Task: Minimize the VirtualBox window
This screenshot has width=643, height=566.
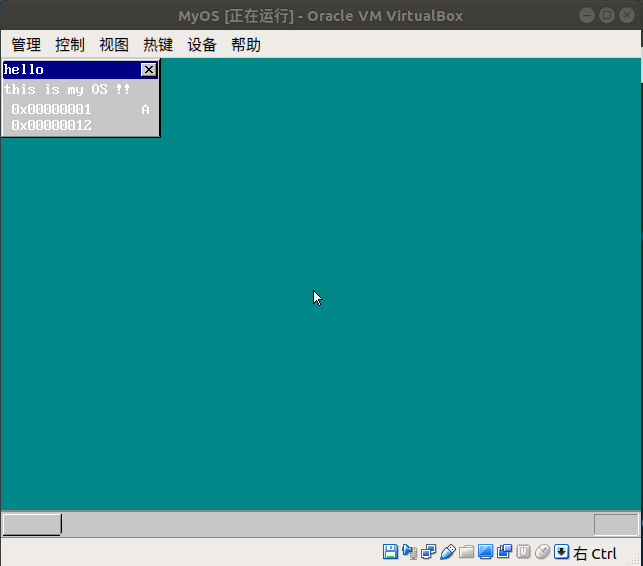Action: click(x=587, y=16)
